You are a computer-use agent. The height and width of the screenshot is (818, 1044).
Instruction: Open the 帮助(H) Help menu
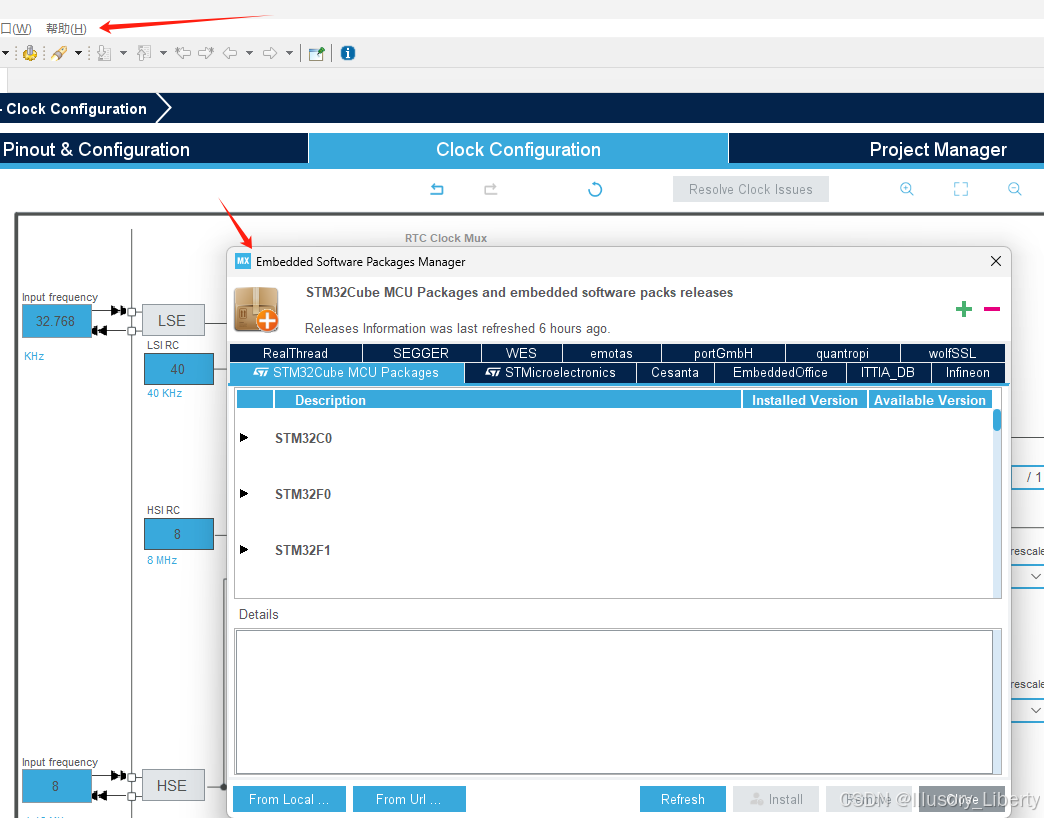[66, 29]
